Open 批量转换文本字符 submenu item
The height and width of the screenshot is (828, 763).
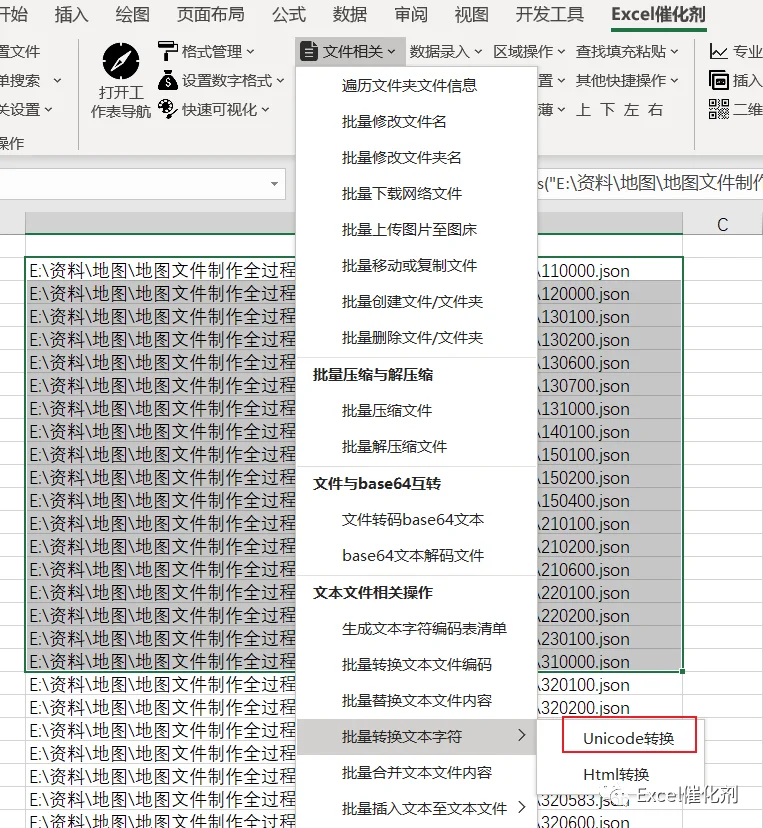click(416, 737)
